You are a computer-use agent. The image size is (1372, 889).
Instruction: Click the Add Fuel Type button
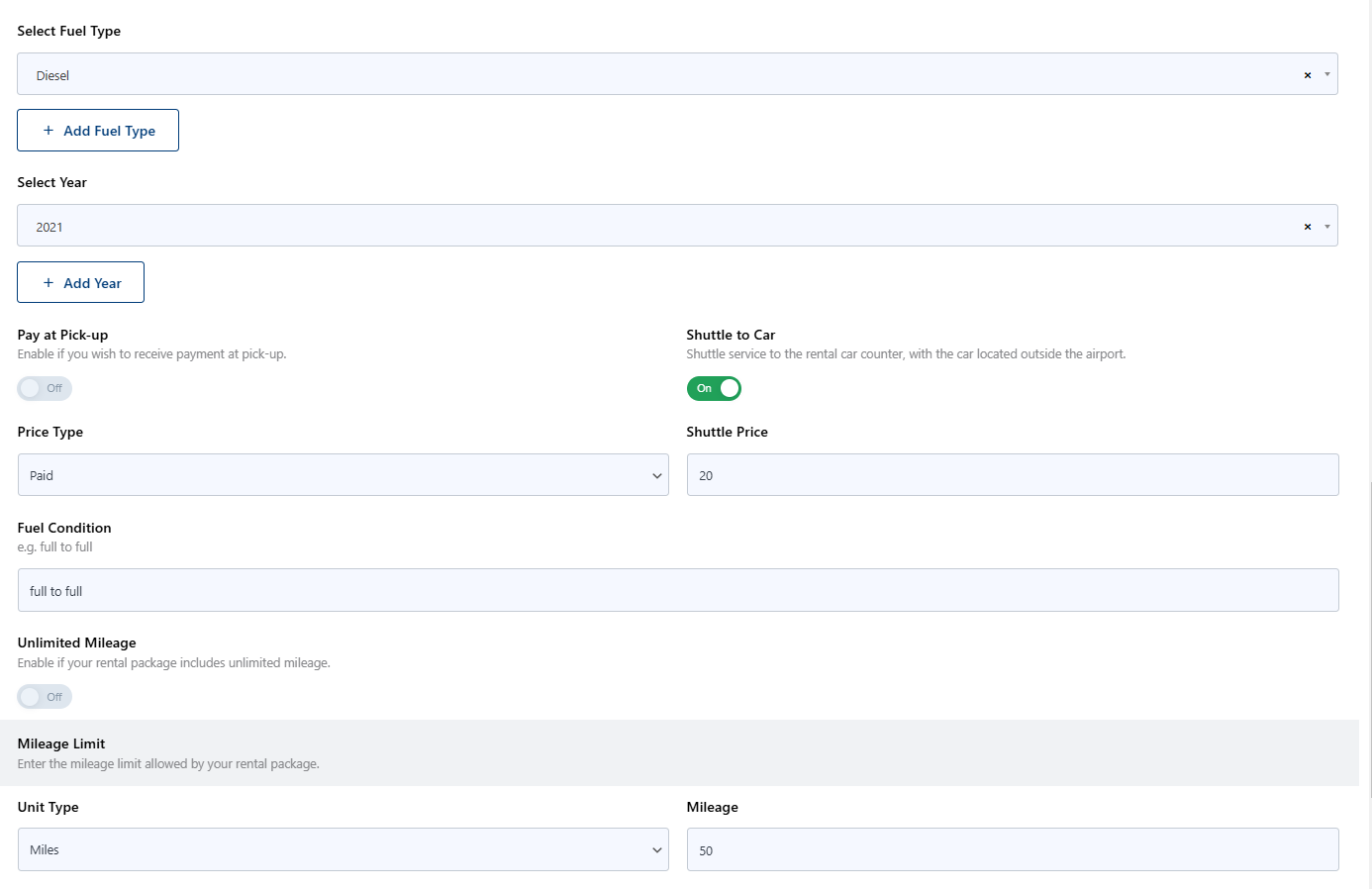[98, 130]
